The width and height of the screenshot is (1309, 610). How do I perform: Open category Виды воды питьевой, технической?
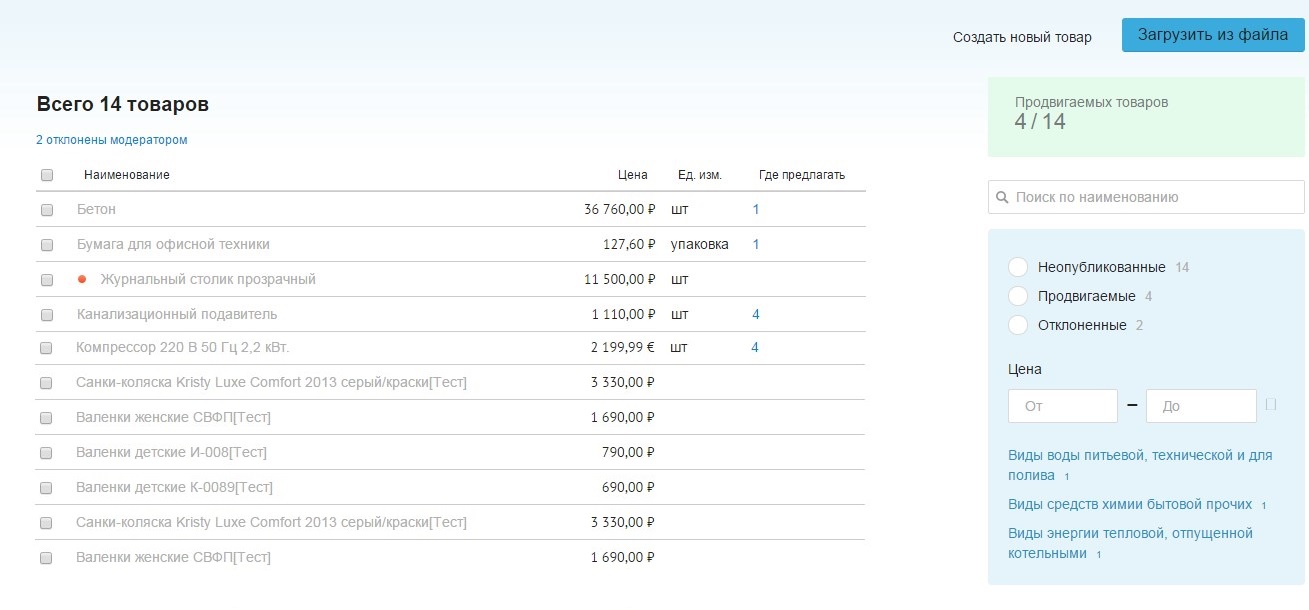(1140, 455)
